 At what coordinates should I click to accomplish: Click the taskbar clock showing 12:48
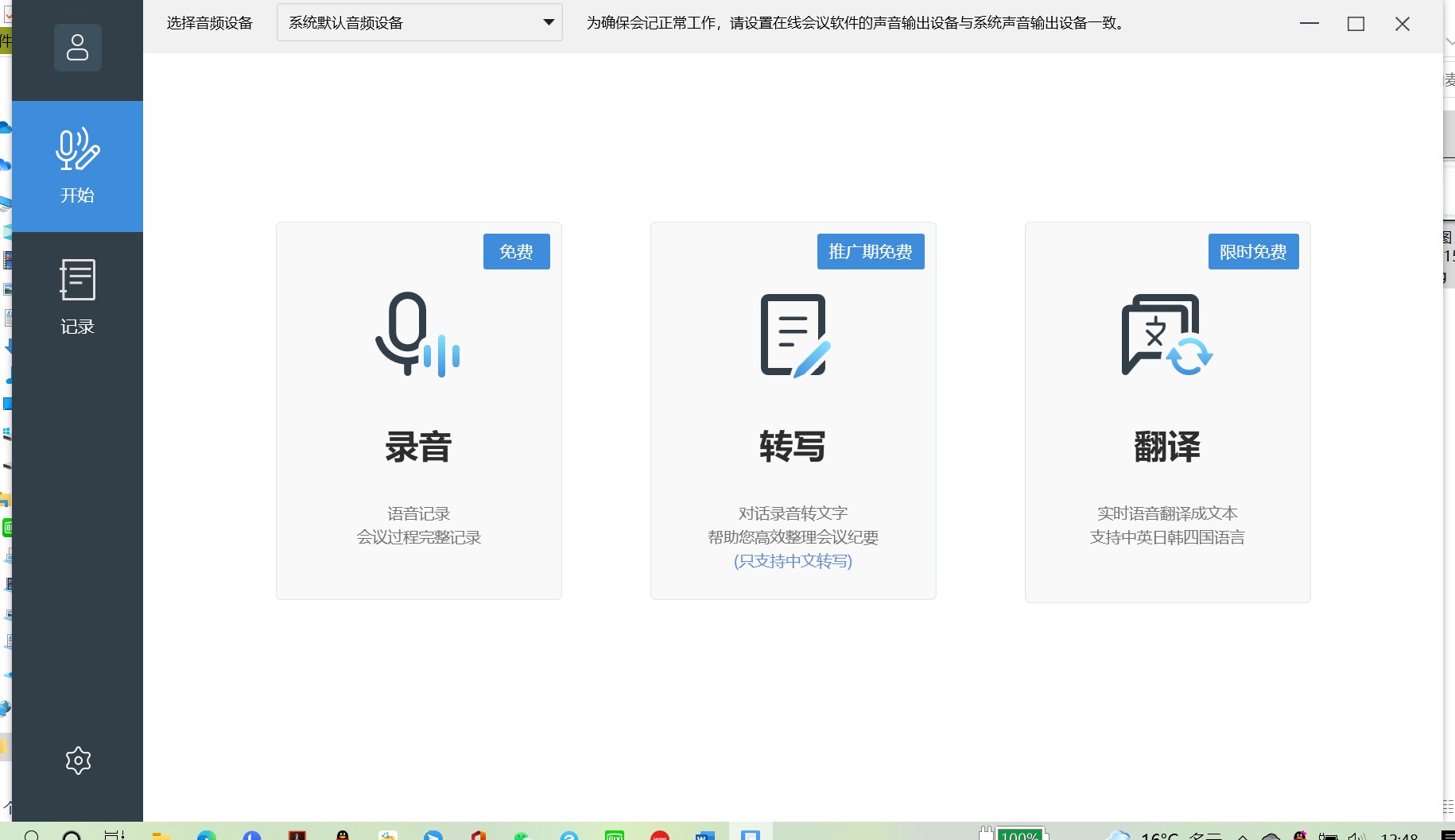pos(1399,835)
